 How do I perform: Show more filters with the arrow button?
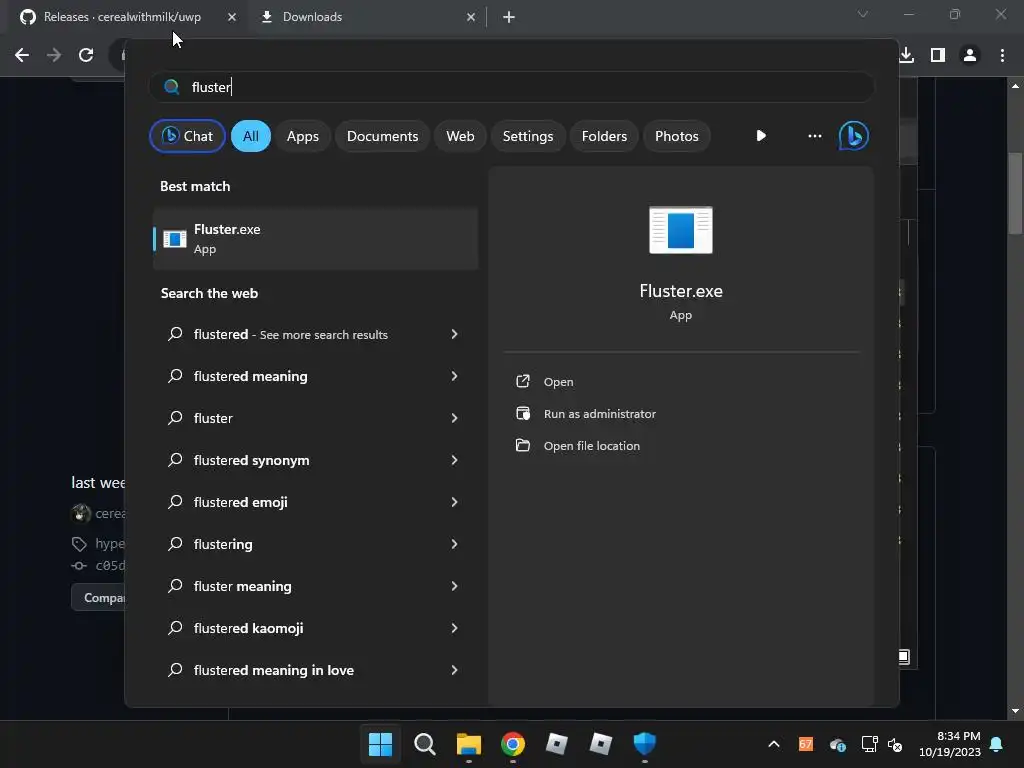[x=761, y=136]
